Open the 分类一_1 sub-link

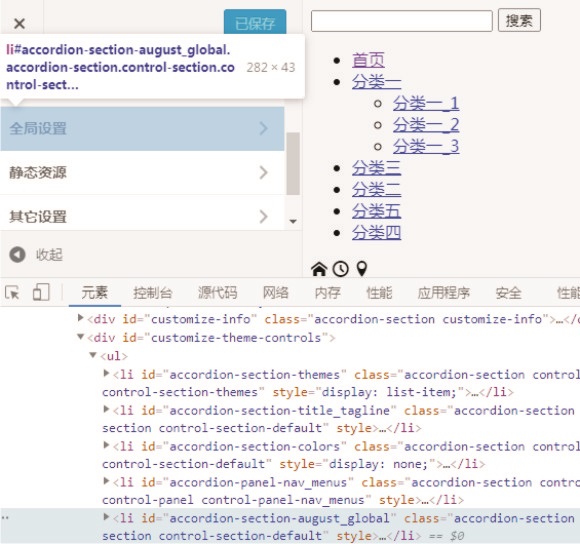coord(426,103)
